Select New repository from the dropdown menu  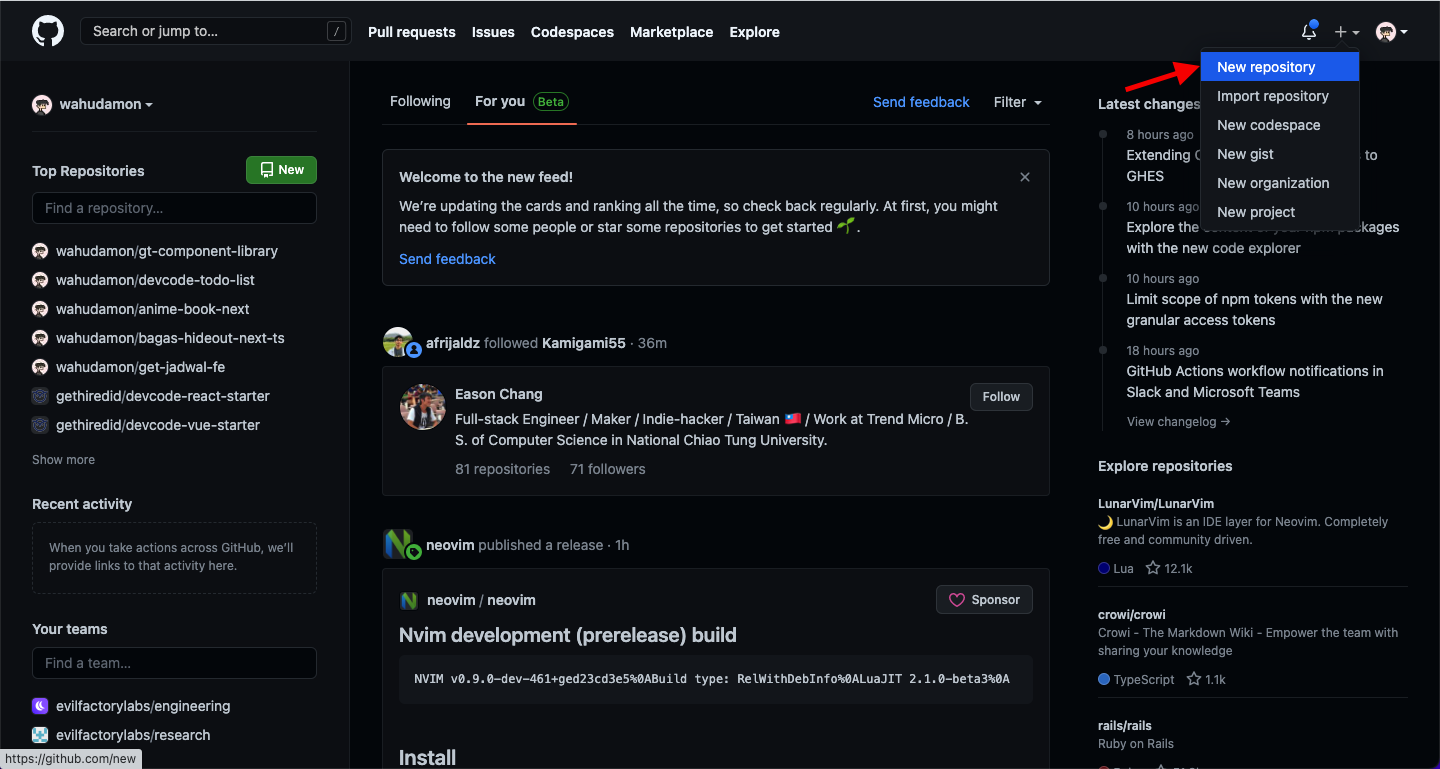point(1280,67)
